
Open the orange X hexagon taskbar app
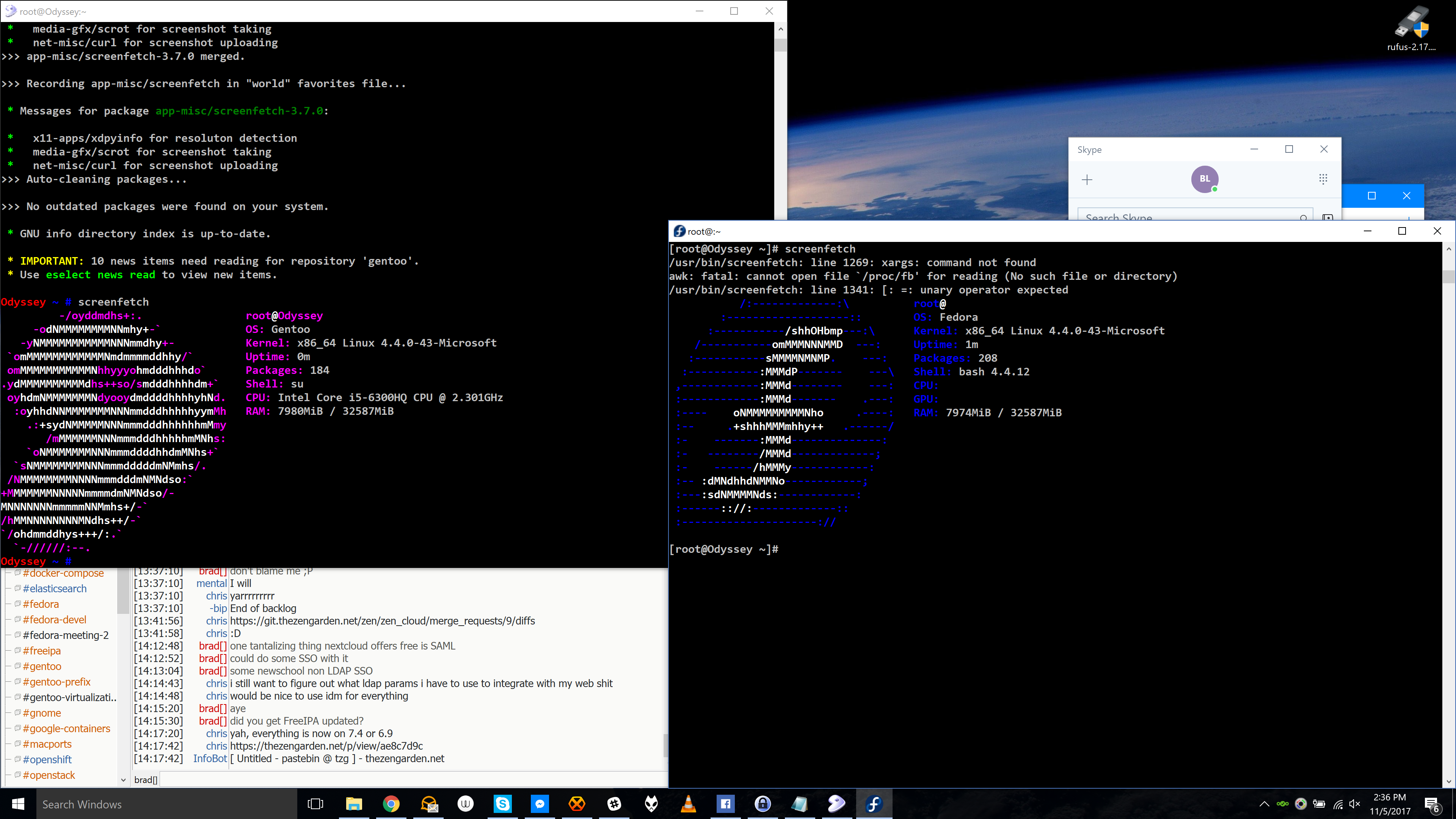577,804
